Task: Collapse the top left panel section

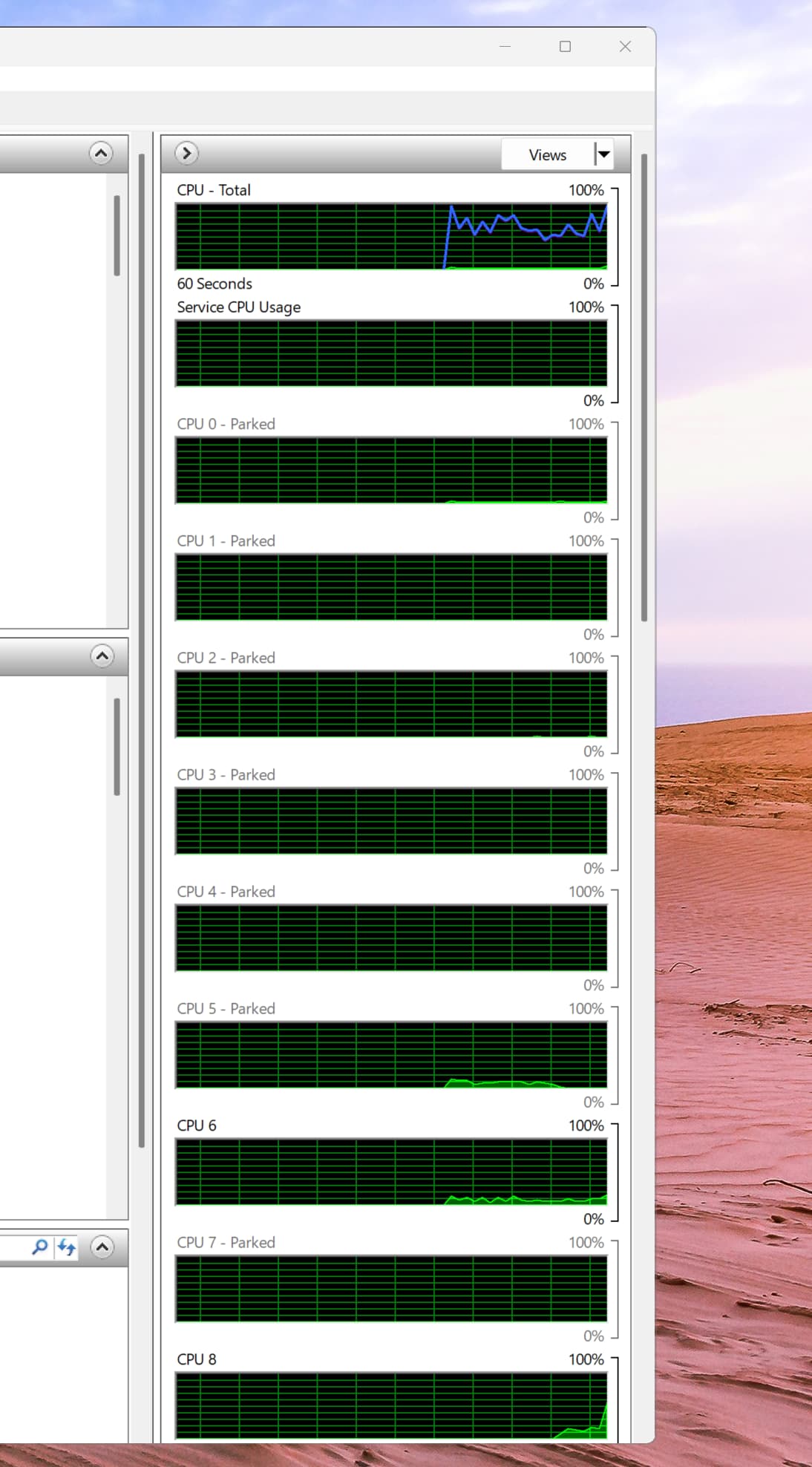Action: point(101,153)
